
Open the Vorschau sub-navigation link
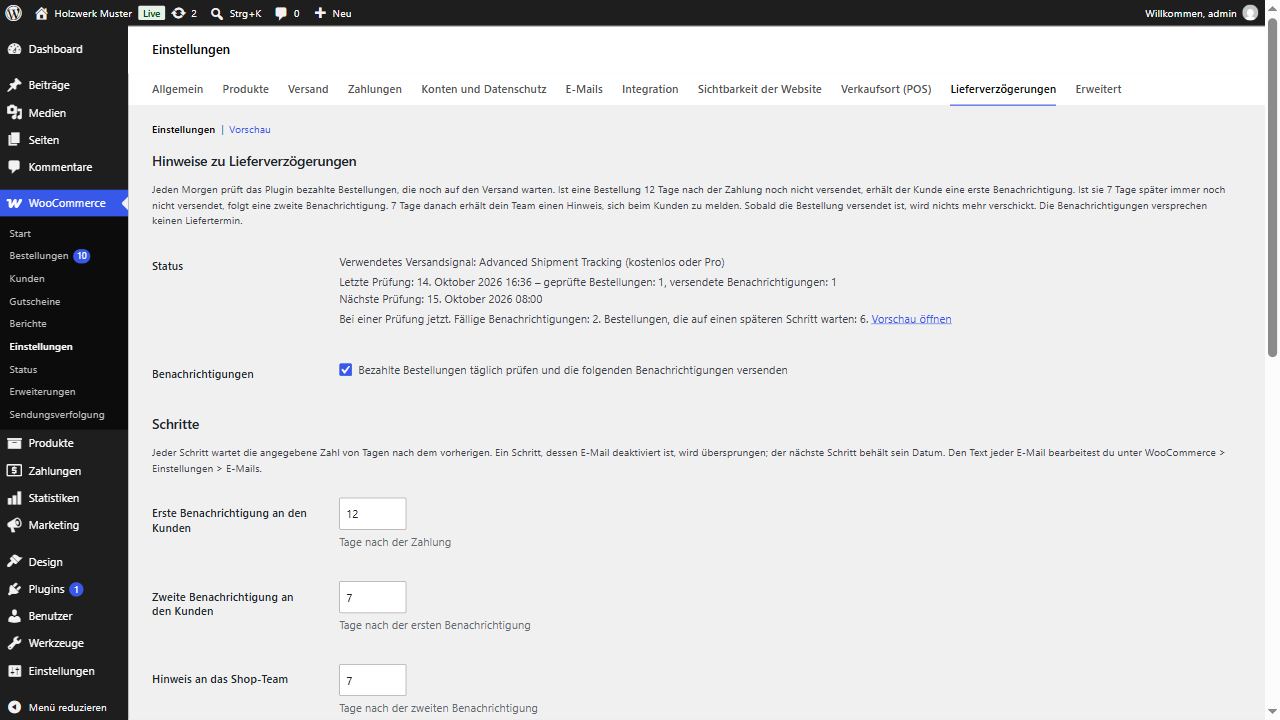pyautogui.click(x=250, y=130)
